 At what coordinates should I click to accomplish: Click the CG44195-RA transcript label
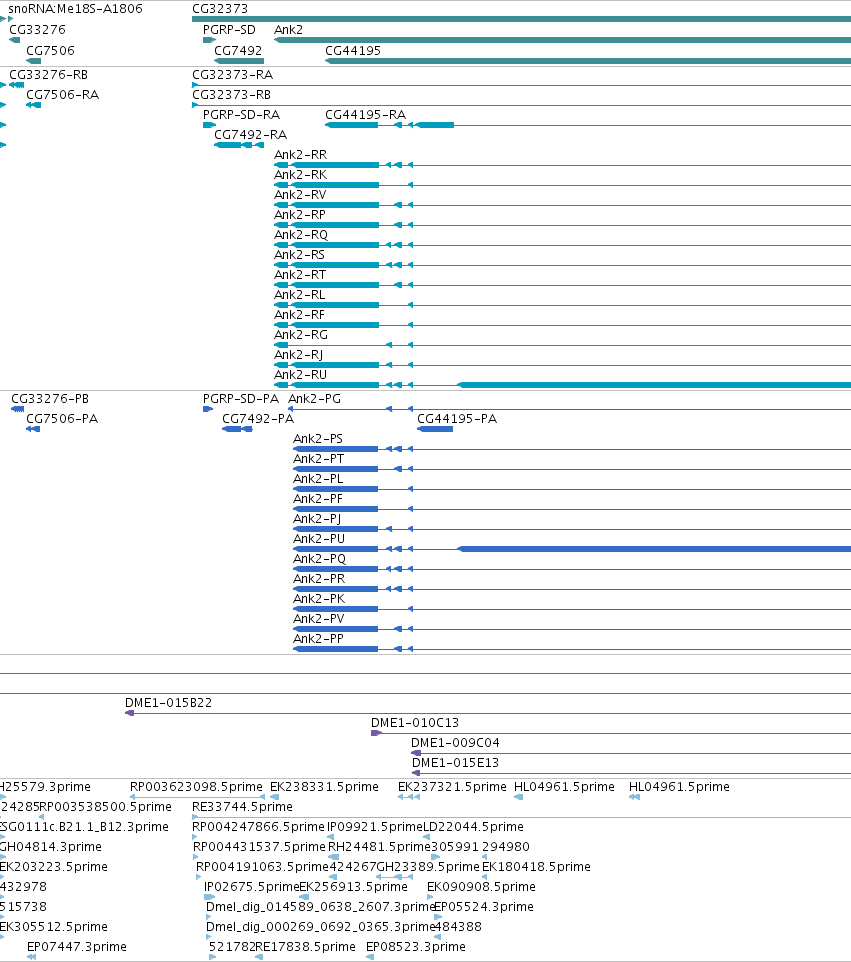coord(365,115)
